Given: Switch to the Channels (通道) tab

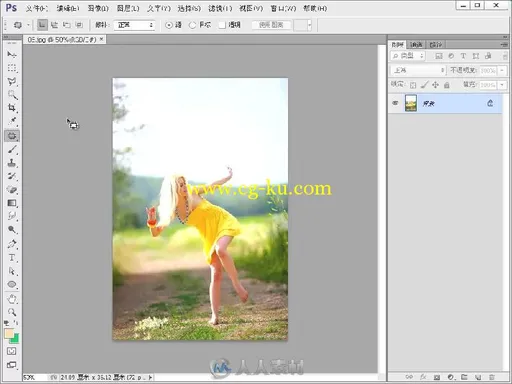Looking at the screenshot, I should 416,44.
